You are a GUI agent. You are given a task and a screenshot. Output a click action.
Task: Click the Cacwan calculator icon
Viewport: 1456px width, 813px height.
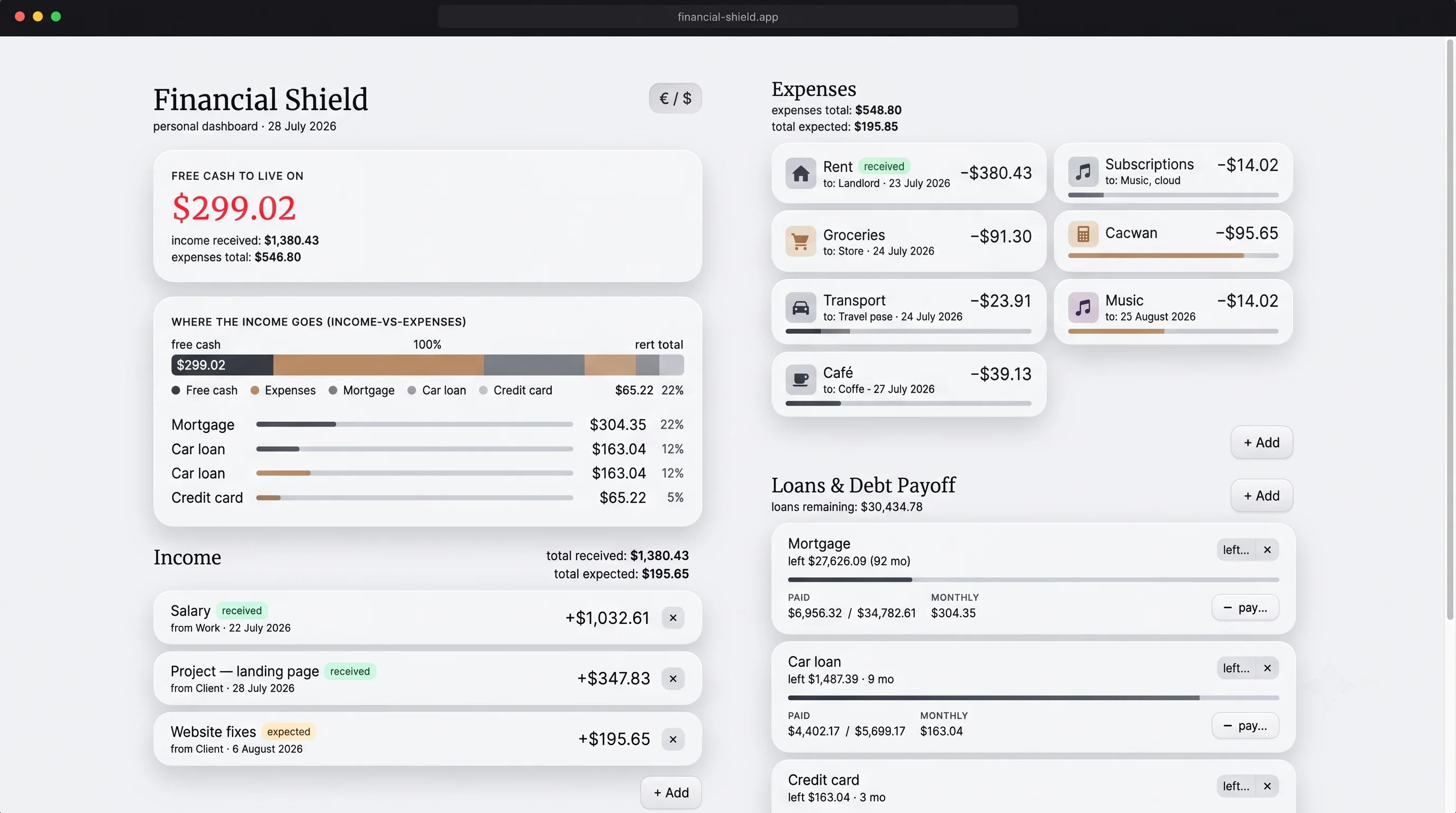tap(1083, 234)
